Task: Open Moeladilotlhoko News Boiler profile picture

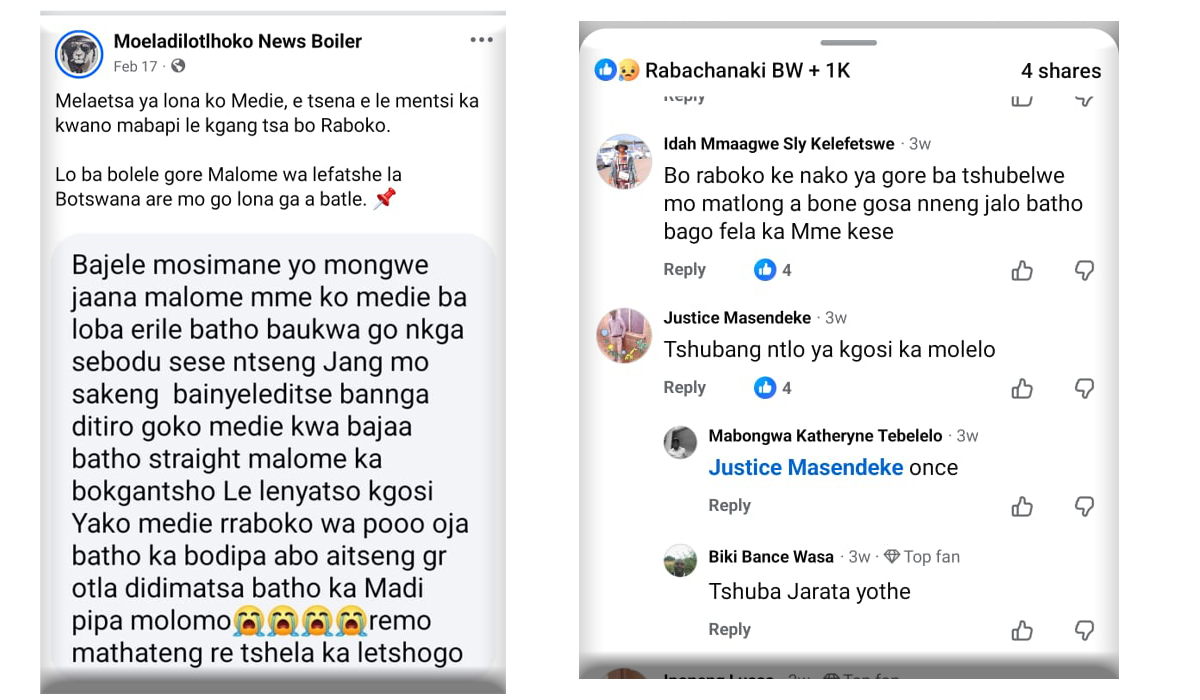Action: click(78, 54)
